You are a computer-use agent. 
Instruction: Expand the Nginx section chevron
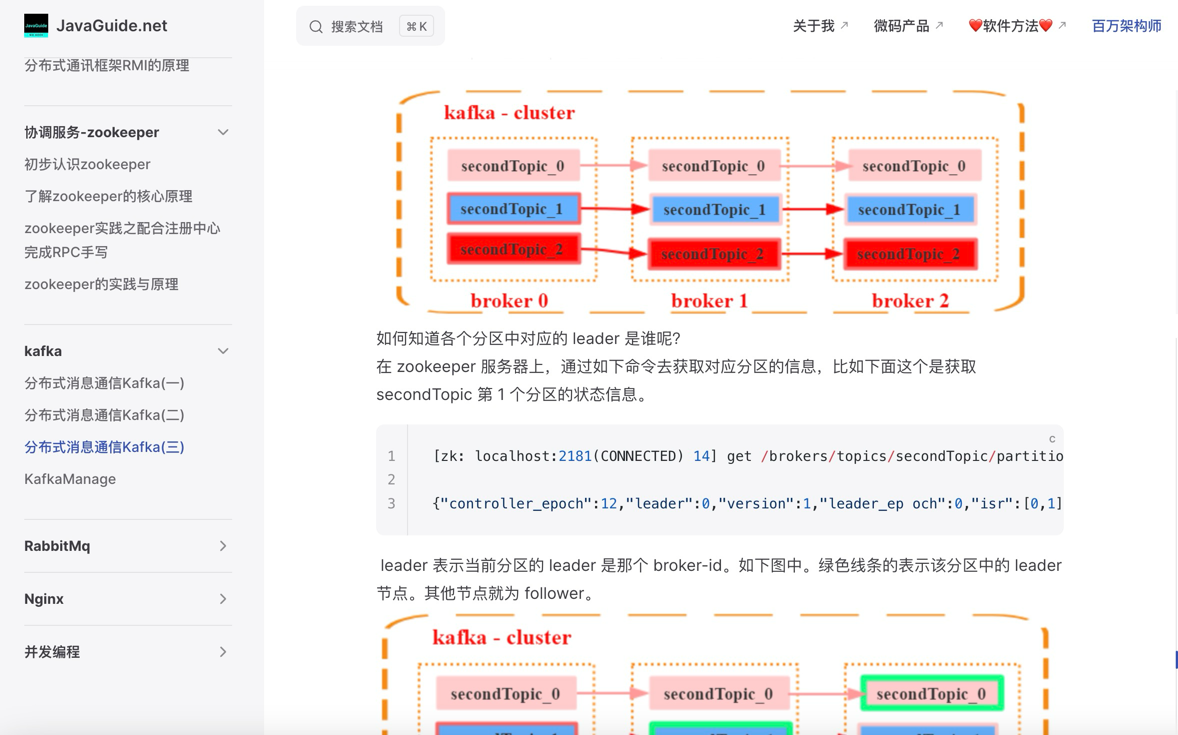[223, 599]
